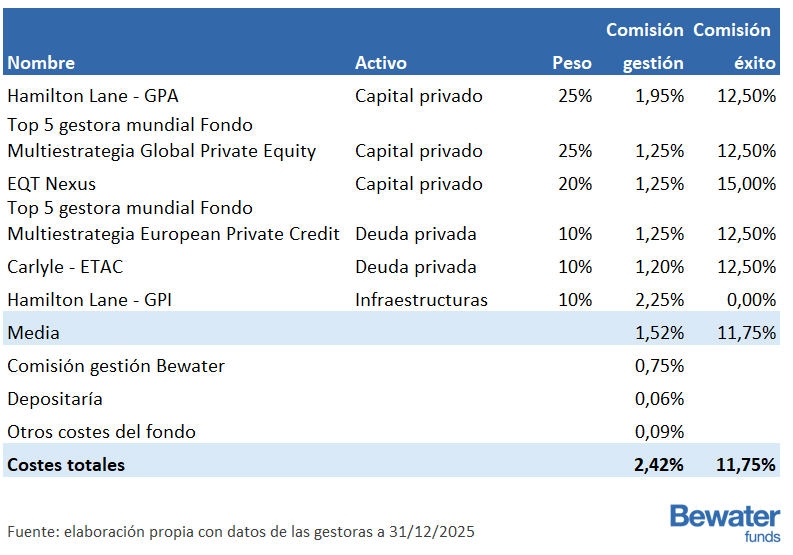Select the Peso column header

coord(572,63)
